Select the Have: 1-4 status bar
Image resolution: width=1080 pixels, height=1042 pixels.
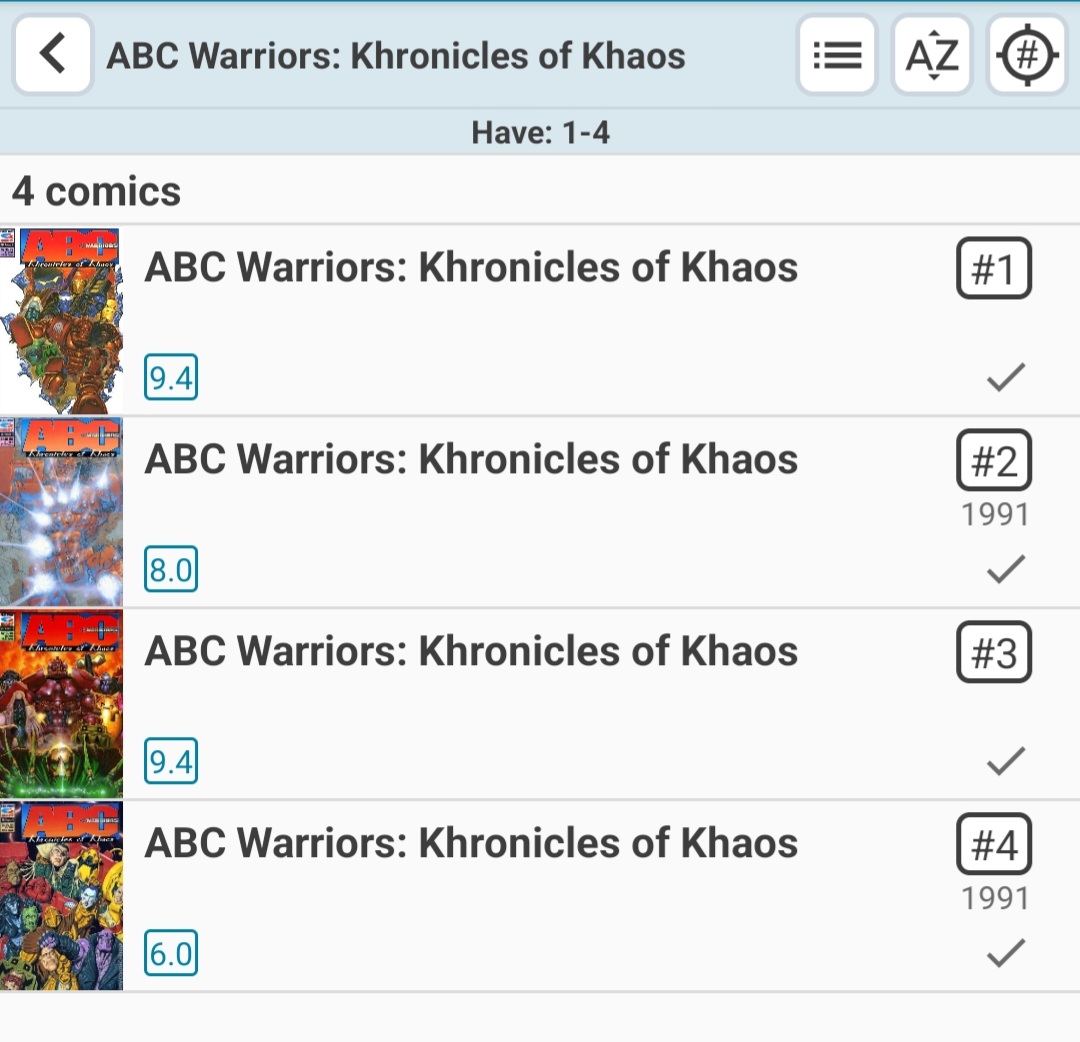click(x=540, y=132)
